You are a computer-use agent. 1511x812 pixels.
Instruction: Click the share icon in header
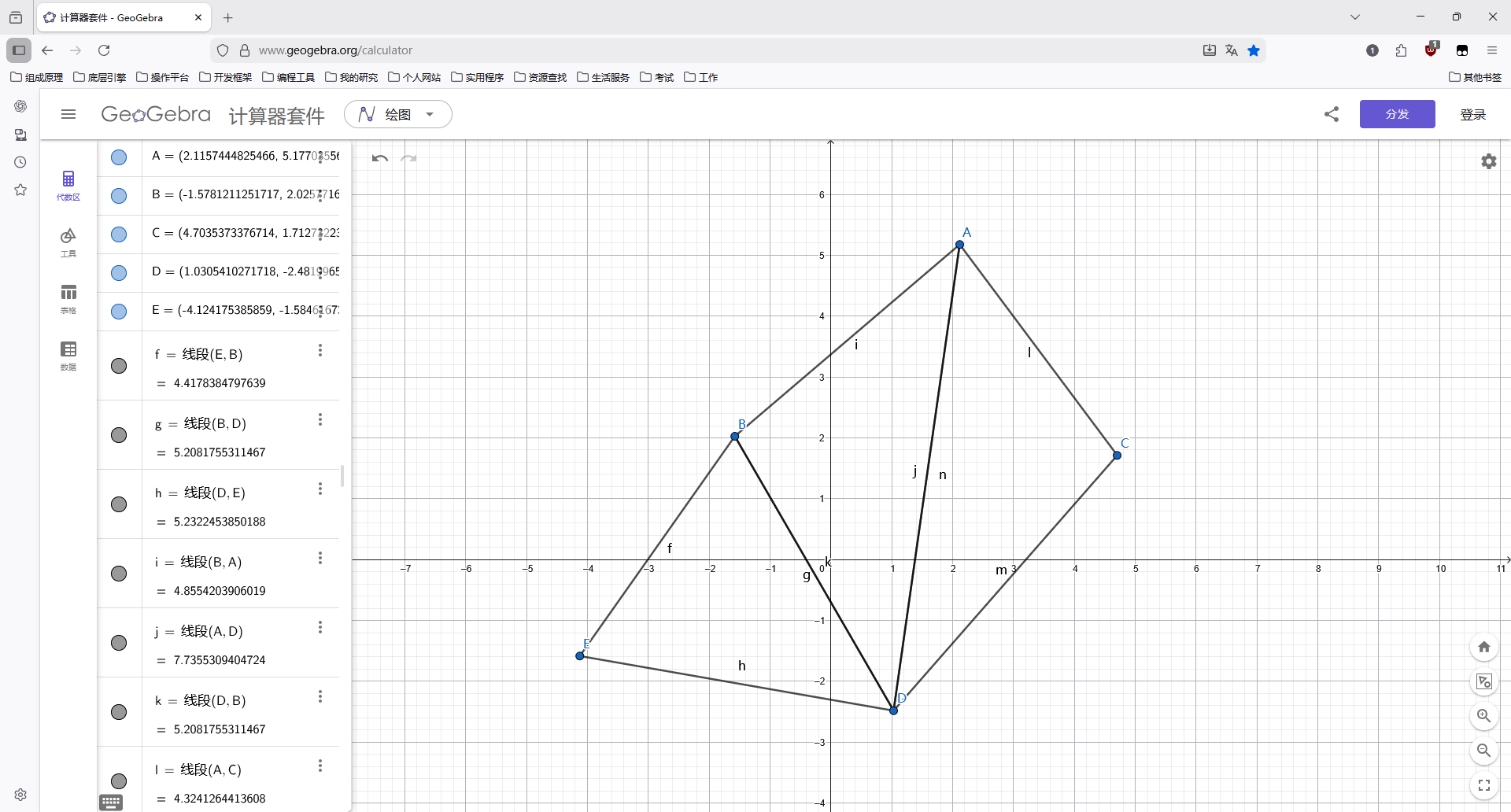click(1332, 114)
